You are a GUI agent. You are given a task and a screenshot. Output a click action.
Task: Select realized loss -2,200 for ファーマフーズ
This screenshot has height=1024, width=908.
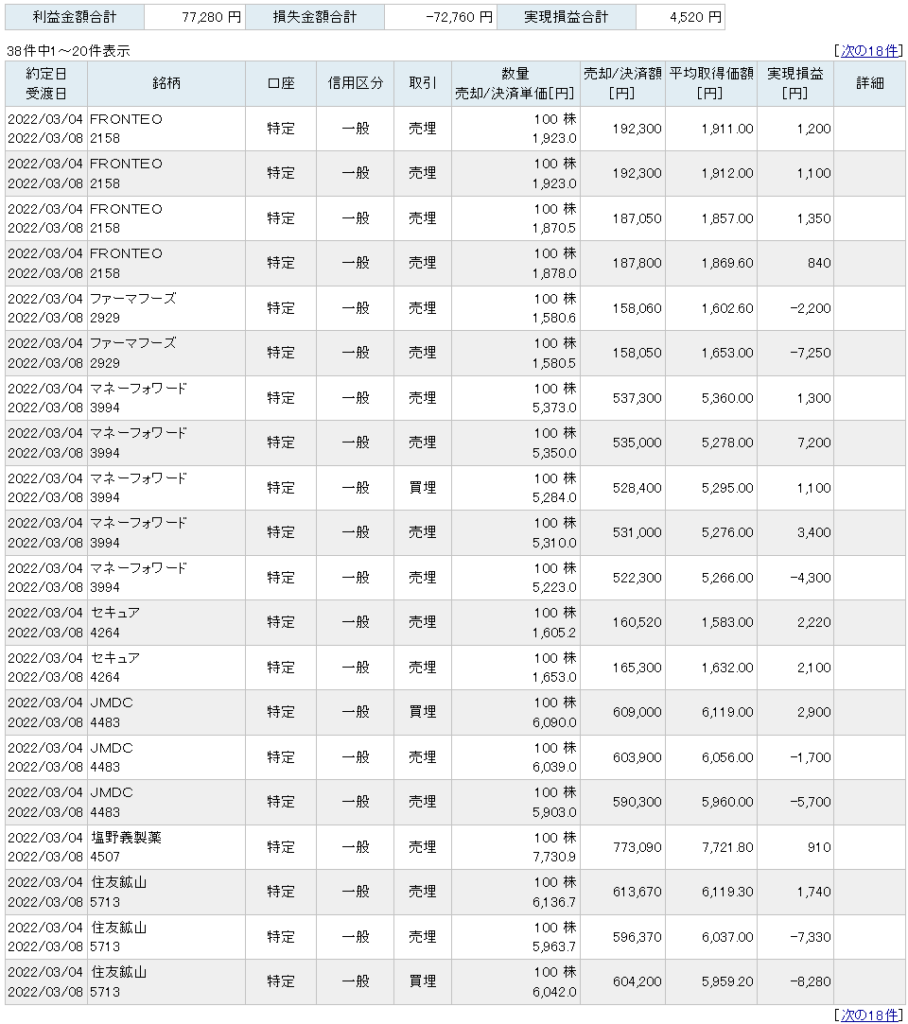click(x=810, y=308)
